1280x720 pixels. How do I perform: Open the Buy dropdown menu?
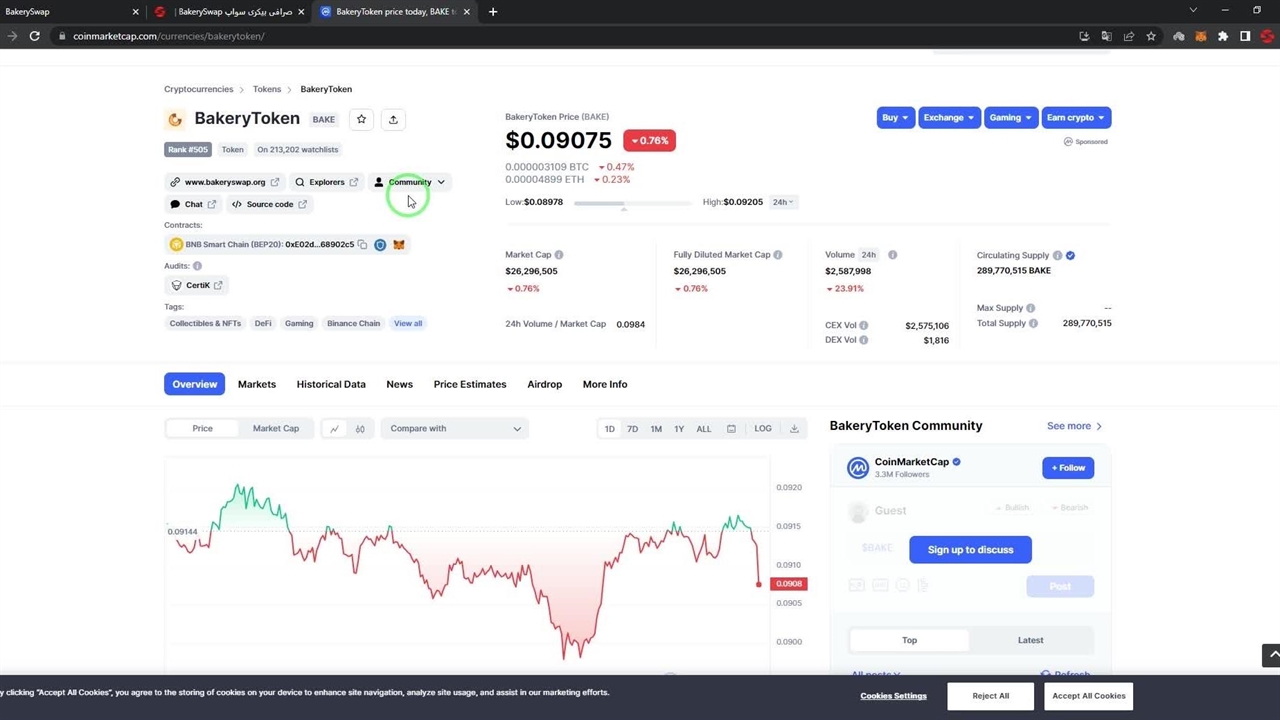(894, 118)
